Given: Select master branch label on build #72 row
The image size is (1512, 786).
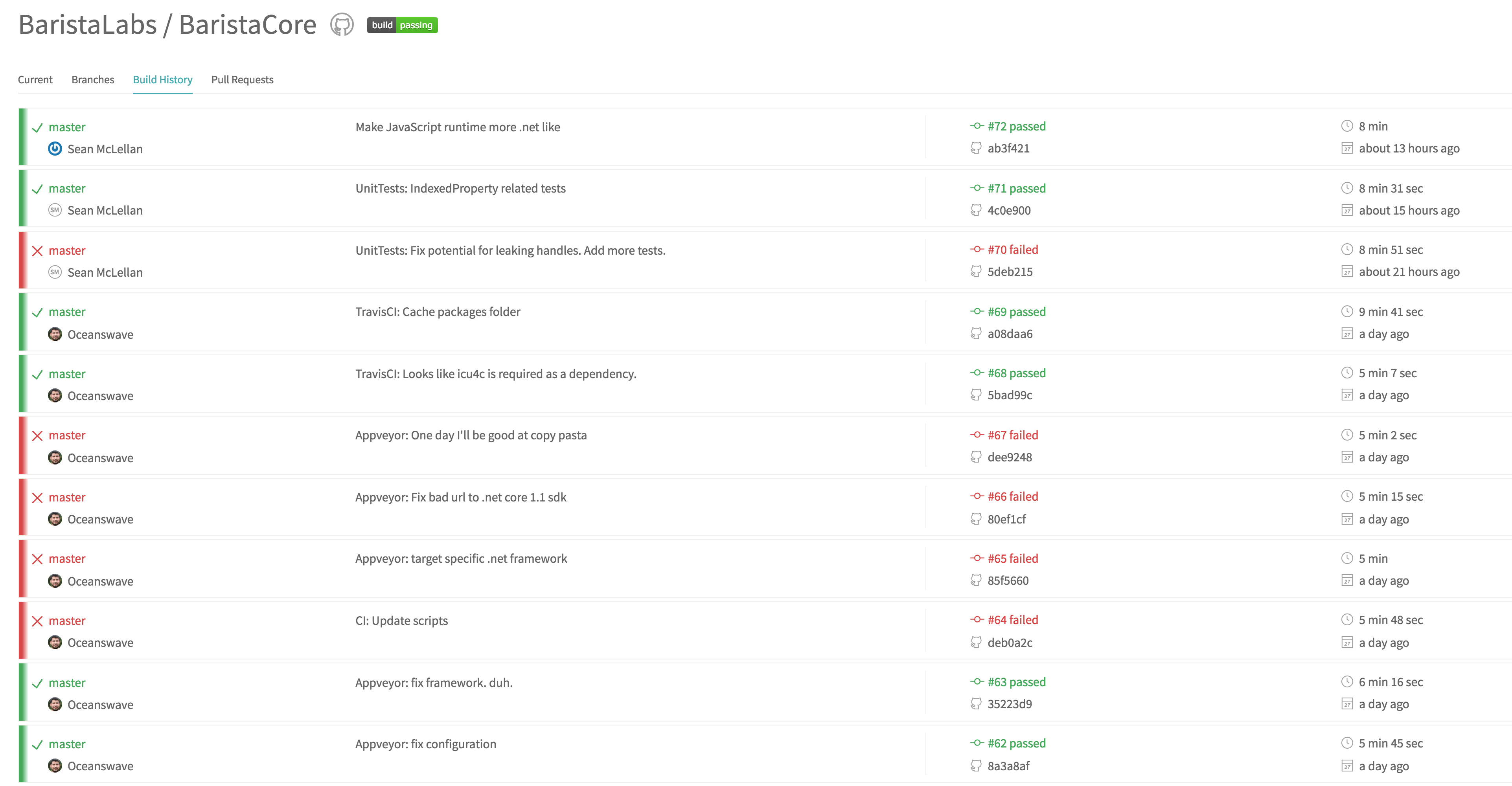Looking at the screenshot, I should click(67, 127).
